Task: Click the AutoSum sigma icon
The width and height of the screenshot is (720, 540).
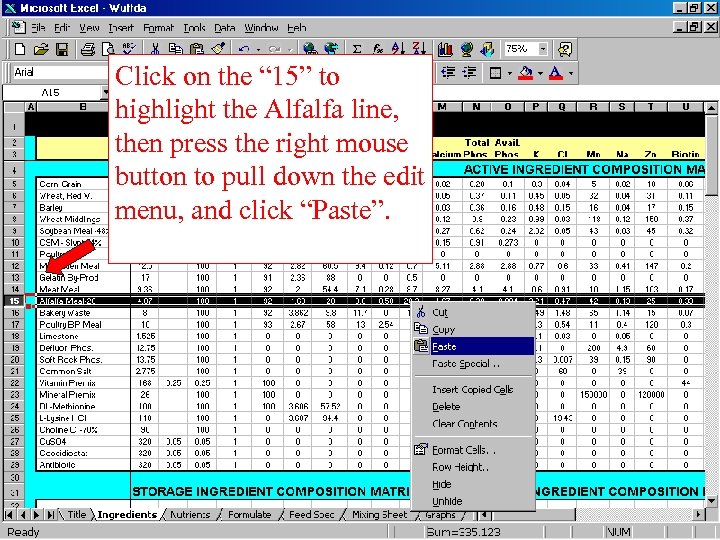Action: click(x=356, y=49)
